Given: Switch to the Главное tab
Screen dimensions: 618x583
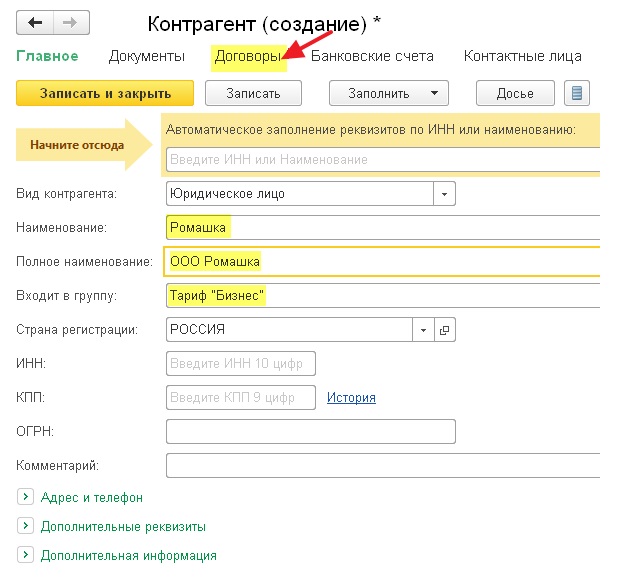Looking at the screenshot, I should 47,56.
